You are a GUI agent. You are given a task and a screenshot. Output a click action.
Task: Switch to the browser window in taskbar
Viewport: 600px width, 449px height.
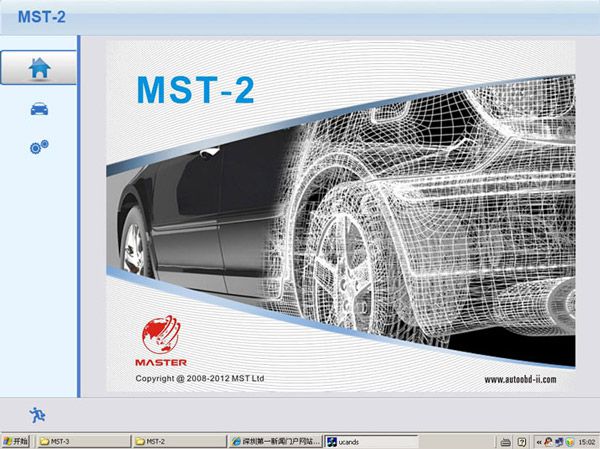276,441
